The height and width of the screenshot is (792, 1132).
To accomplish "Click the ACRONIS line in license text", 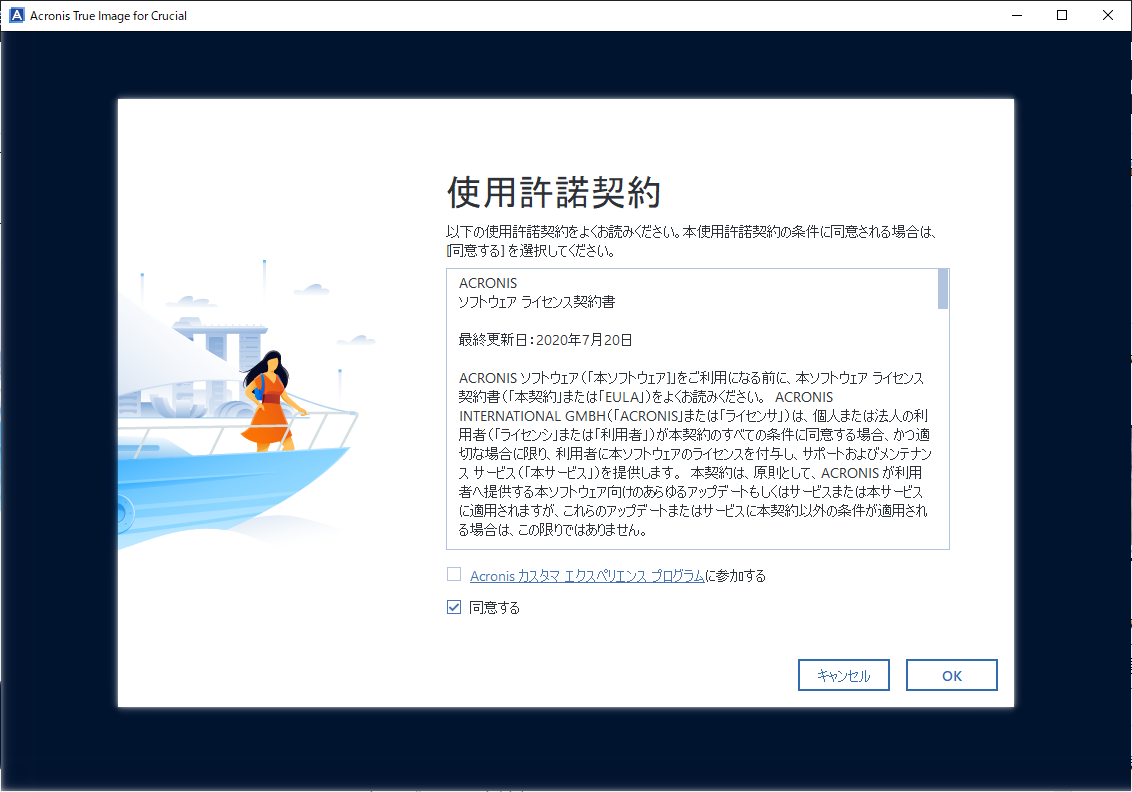I will pyautogui.click(x=488, y=283).
